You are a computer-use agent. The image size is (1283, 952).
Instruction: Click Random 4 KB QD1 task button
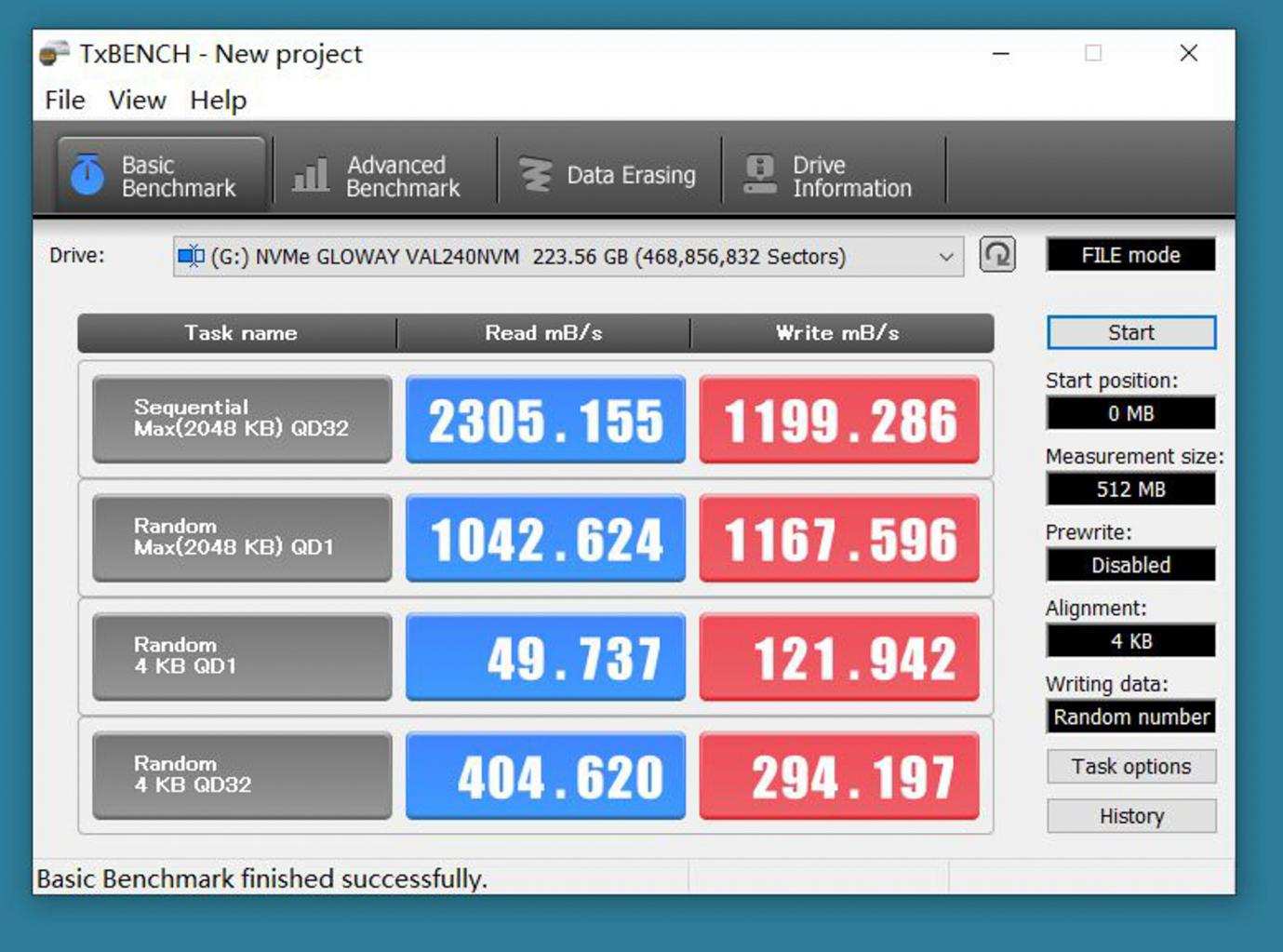coord(242,656)
